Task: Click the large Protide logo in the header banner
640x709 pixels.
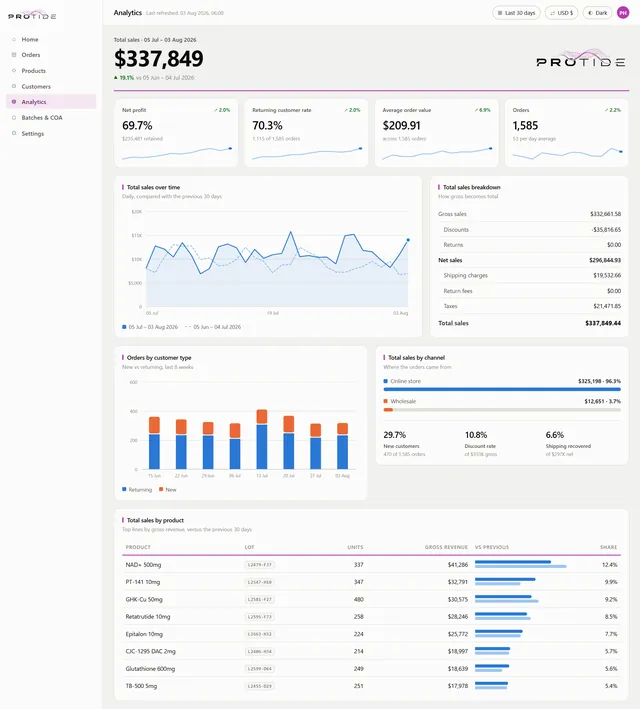Action: click(x=581, y=58)
